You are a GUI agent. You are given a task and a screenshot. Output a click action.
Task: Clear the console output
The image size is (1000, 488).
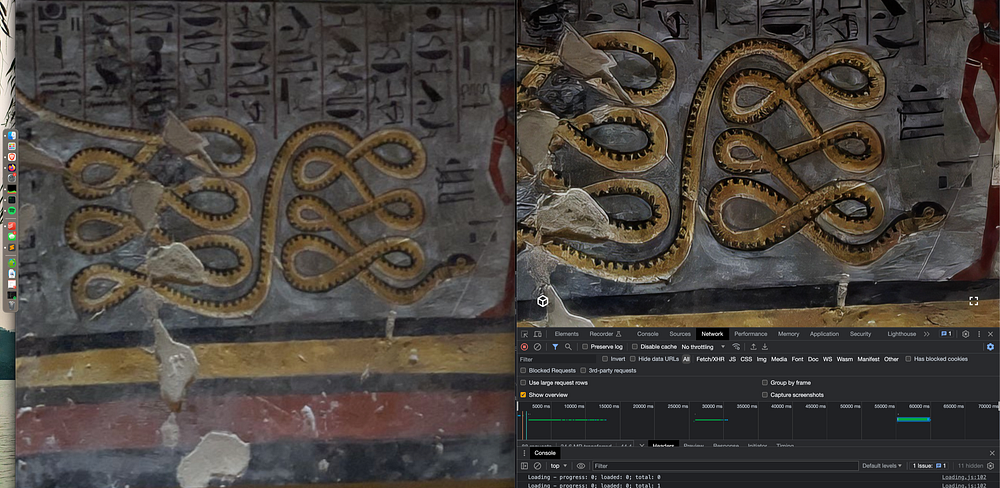pyautogui.click(x=537, y=466)
